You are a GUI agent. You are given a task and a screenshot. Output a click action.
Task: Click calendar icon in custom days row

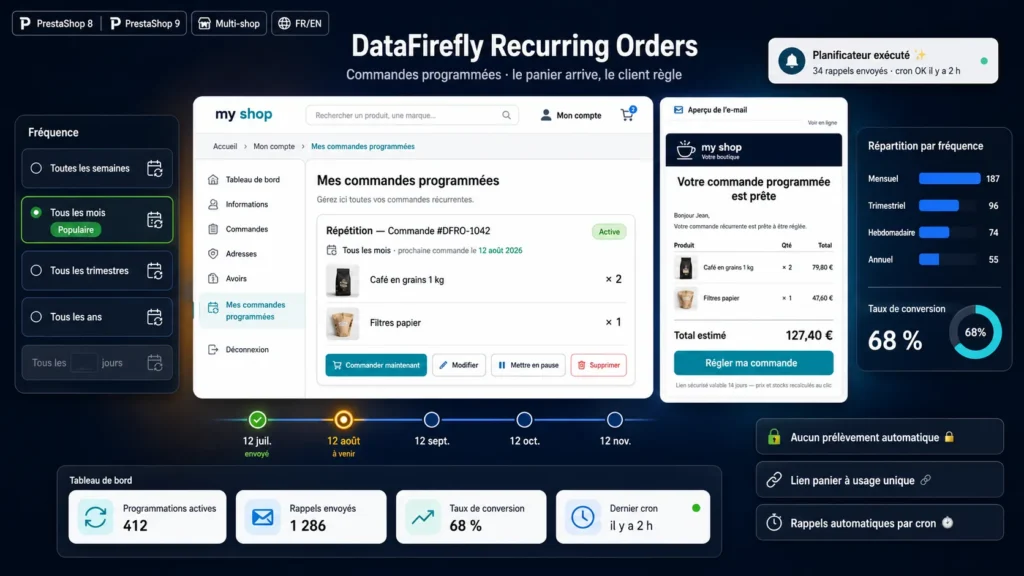coord(155,363)
